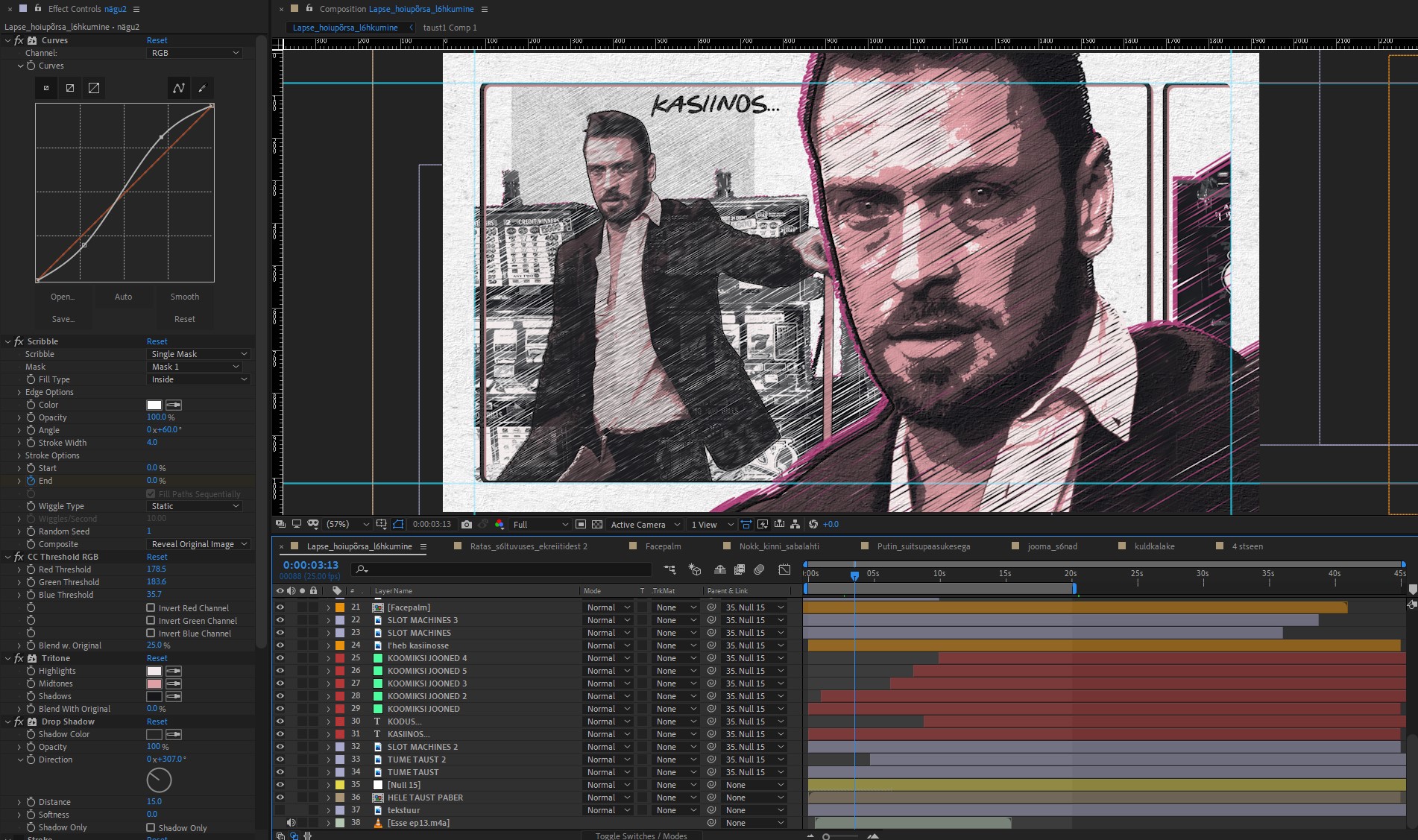Open the Graph Editor from the timeline toolbar
This screenshot has height=840, width=1418.
[x=784, y=569]
